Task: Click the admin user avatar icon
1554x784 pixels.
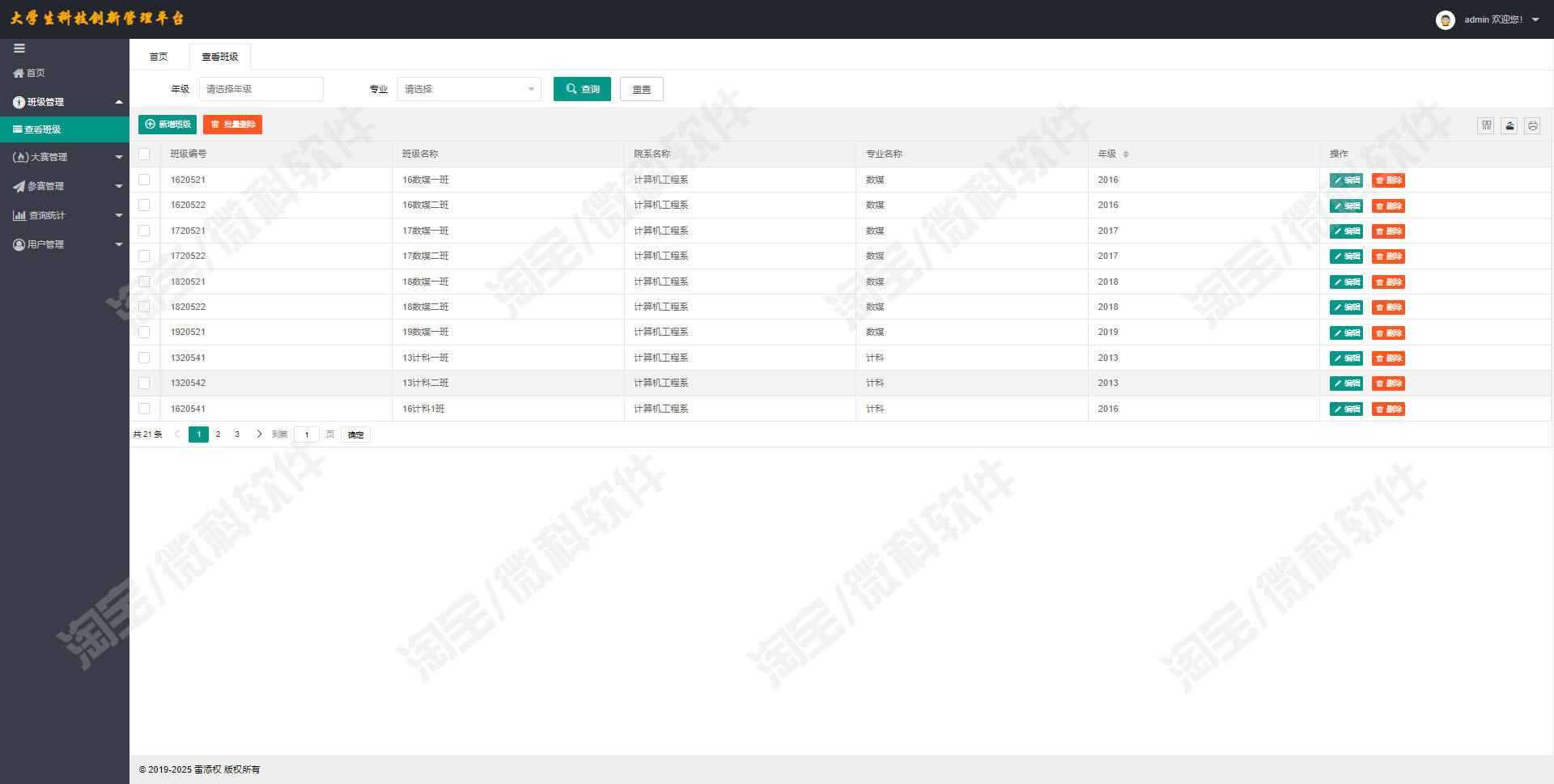Action: pos(1446,19)
